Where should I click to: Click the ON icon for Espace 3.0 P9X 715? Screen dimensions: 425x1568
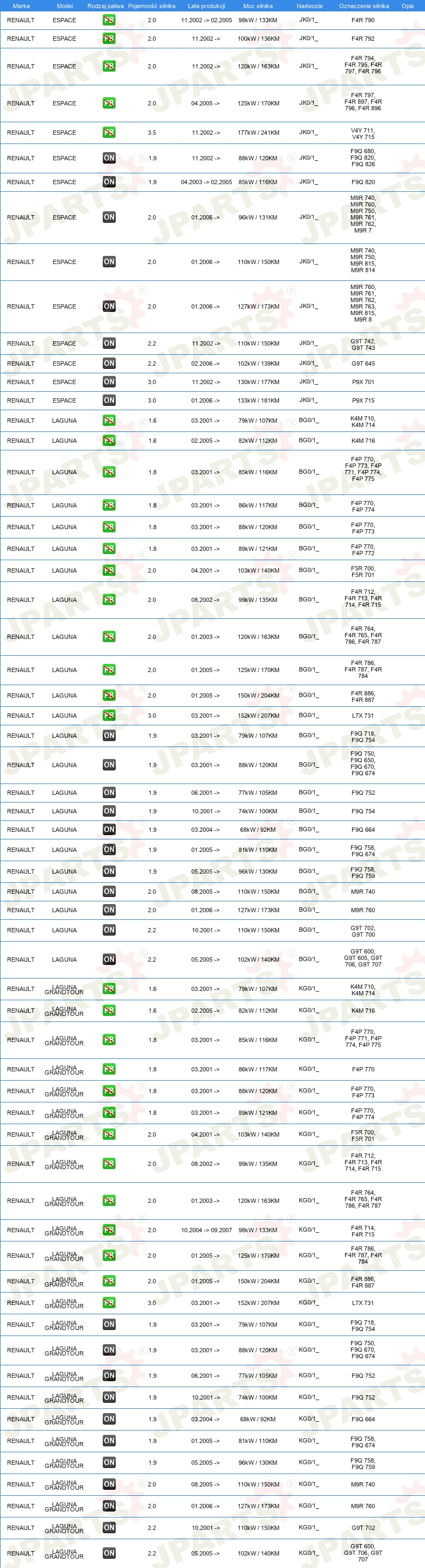pos(109,400)
